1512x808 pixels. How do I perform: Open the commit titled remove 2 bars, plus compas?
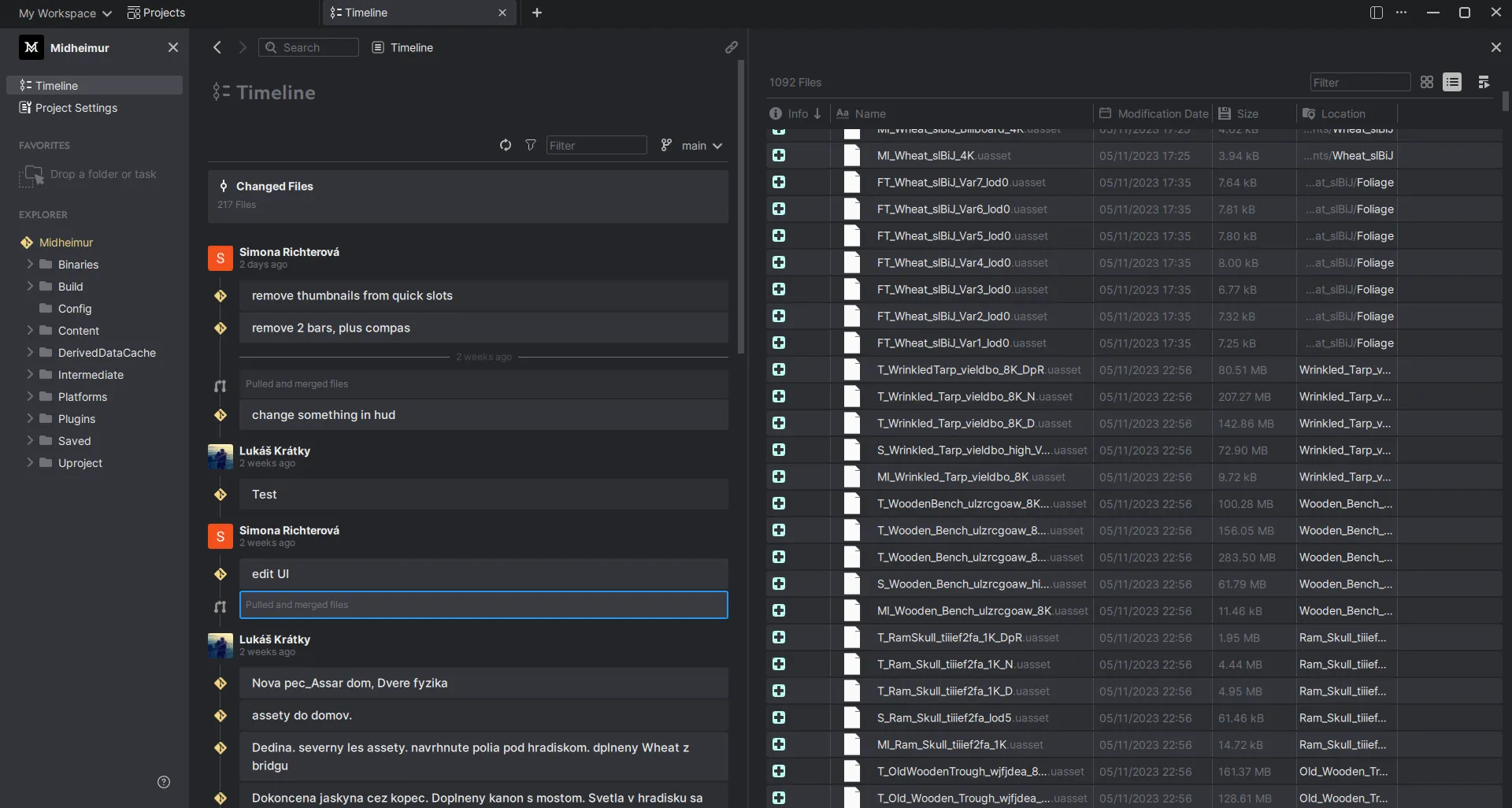tap(484, 328)
